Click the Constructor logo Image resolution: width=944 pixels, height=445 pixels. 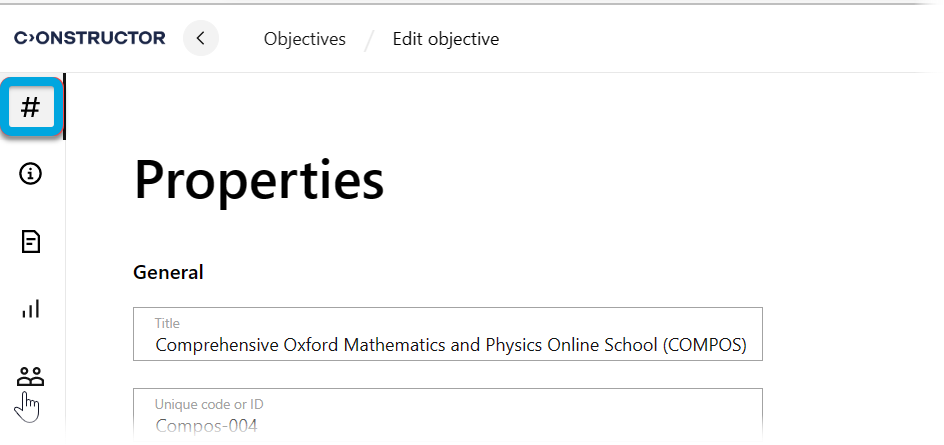pos(90,38)
